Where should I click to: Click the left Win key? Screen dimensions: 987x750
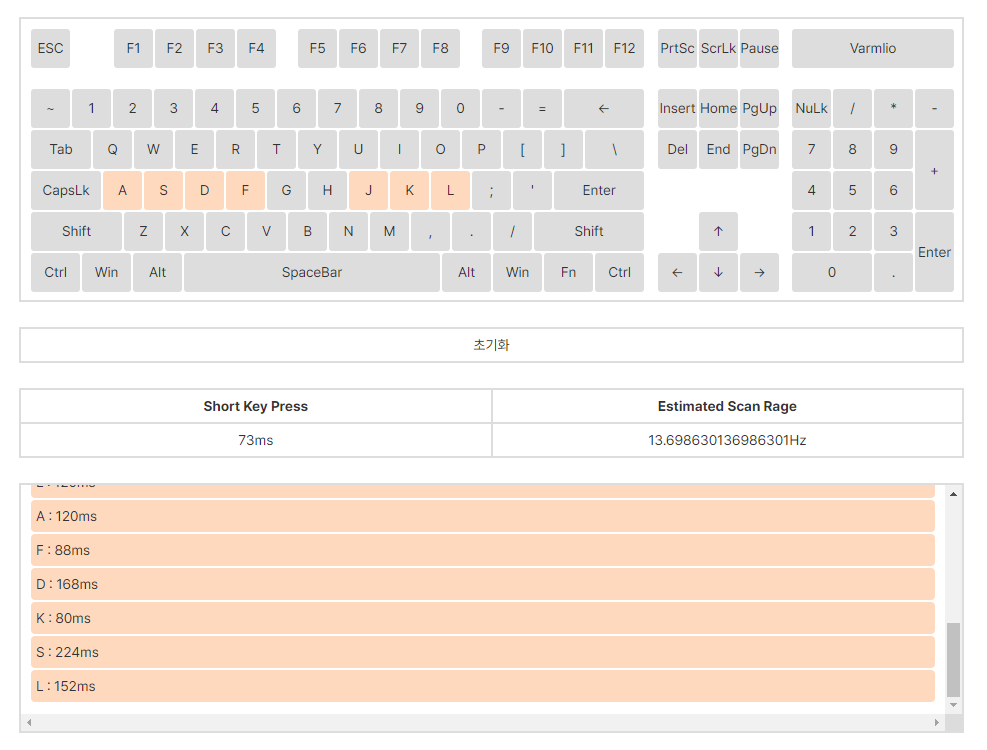tap(106, 272)
